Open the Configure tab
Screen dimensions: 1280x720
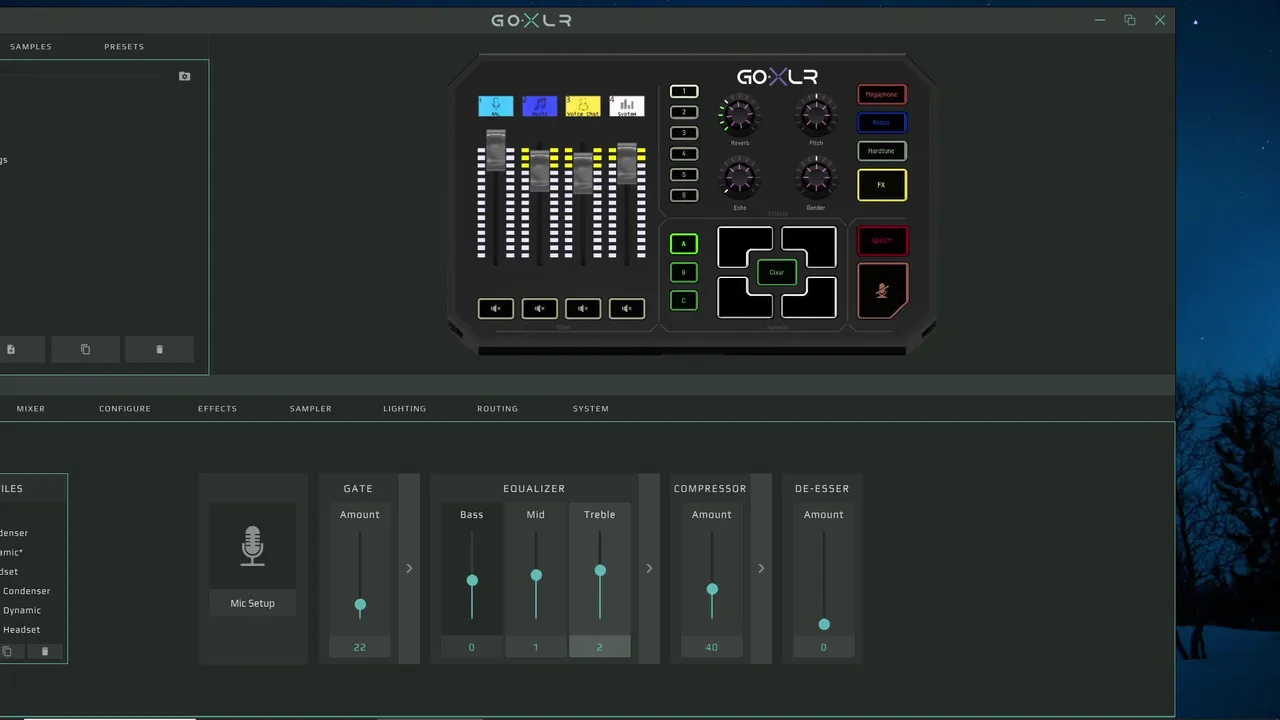pos(125,408)
